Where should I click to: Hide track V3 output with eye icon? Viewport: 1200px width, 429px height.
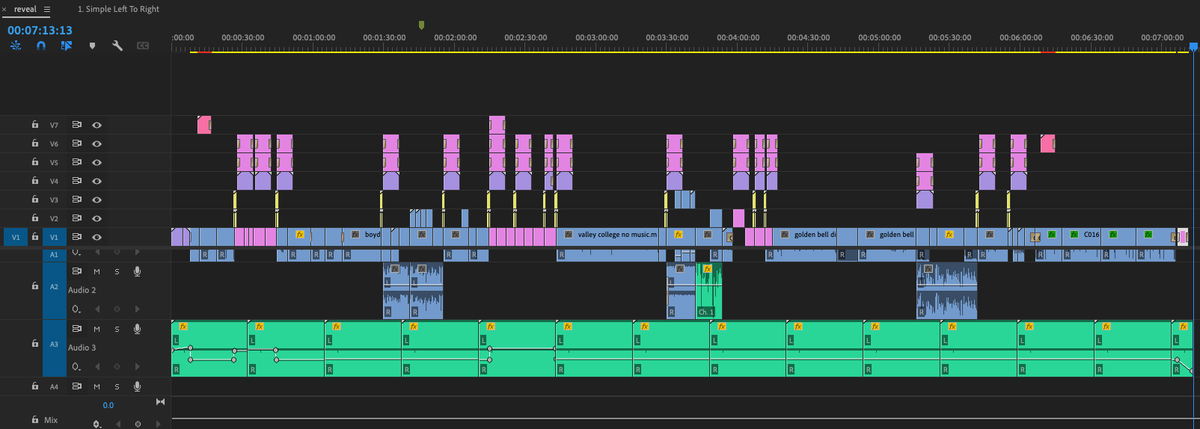click(x=97, y=199)
